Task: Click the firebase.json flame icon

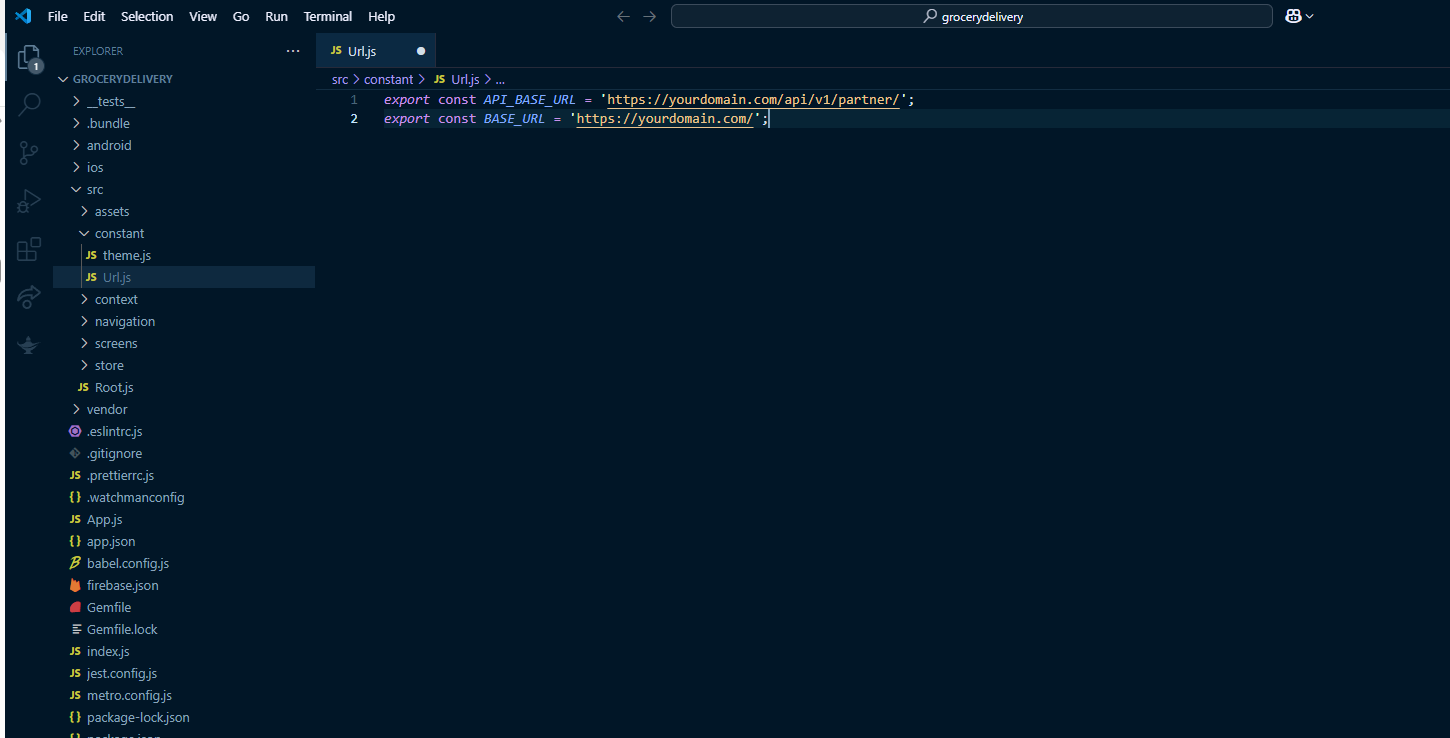Action: 75,585
